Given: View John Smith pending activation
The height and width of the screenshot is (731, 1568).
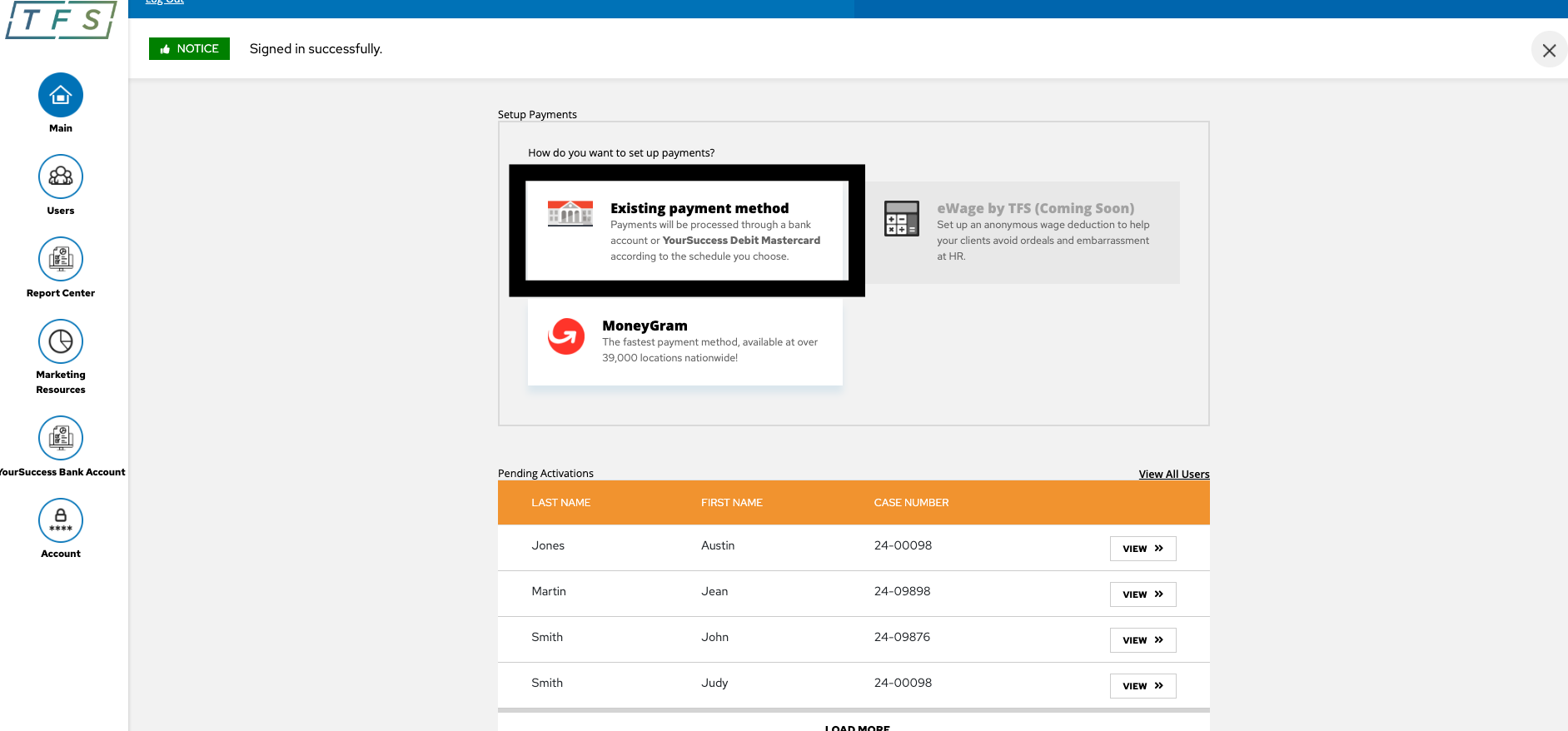Looking at the screenshot, I should (x=1142, y=640).
